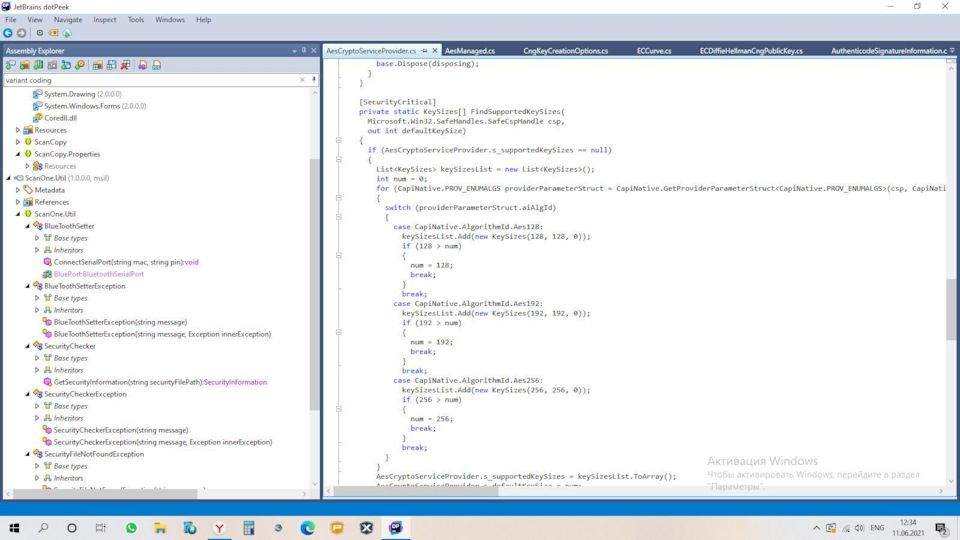Click the teal document icon ending Assembly Explorer toolbar
Viewport: 960px width, 540px height.
(x=157, y=65)
